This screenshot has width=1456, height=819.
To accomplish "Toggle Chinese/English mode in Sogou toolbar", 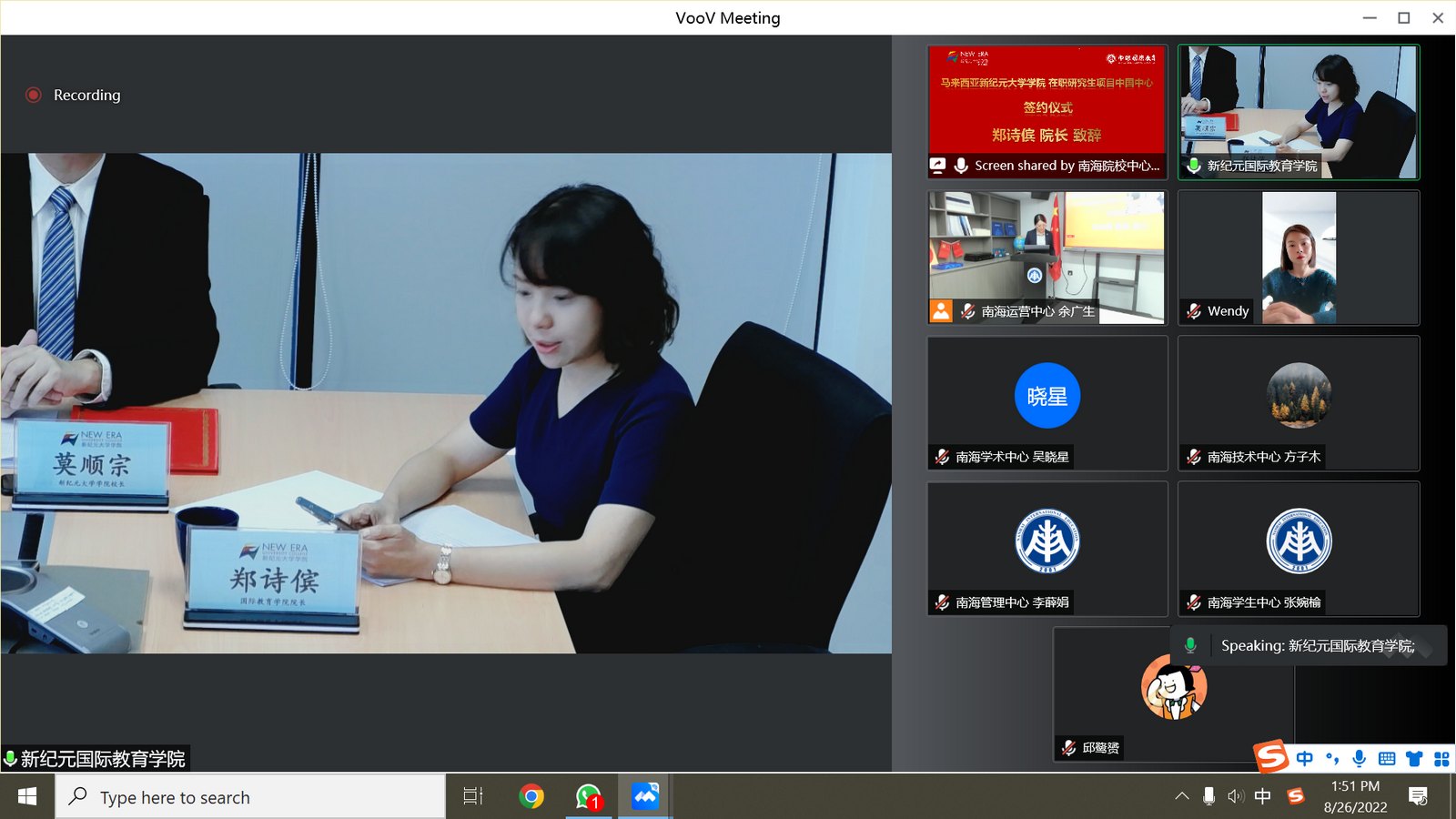I will [1305, 759].
